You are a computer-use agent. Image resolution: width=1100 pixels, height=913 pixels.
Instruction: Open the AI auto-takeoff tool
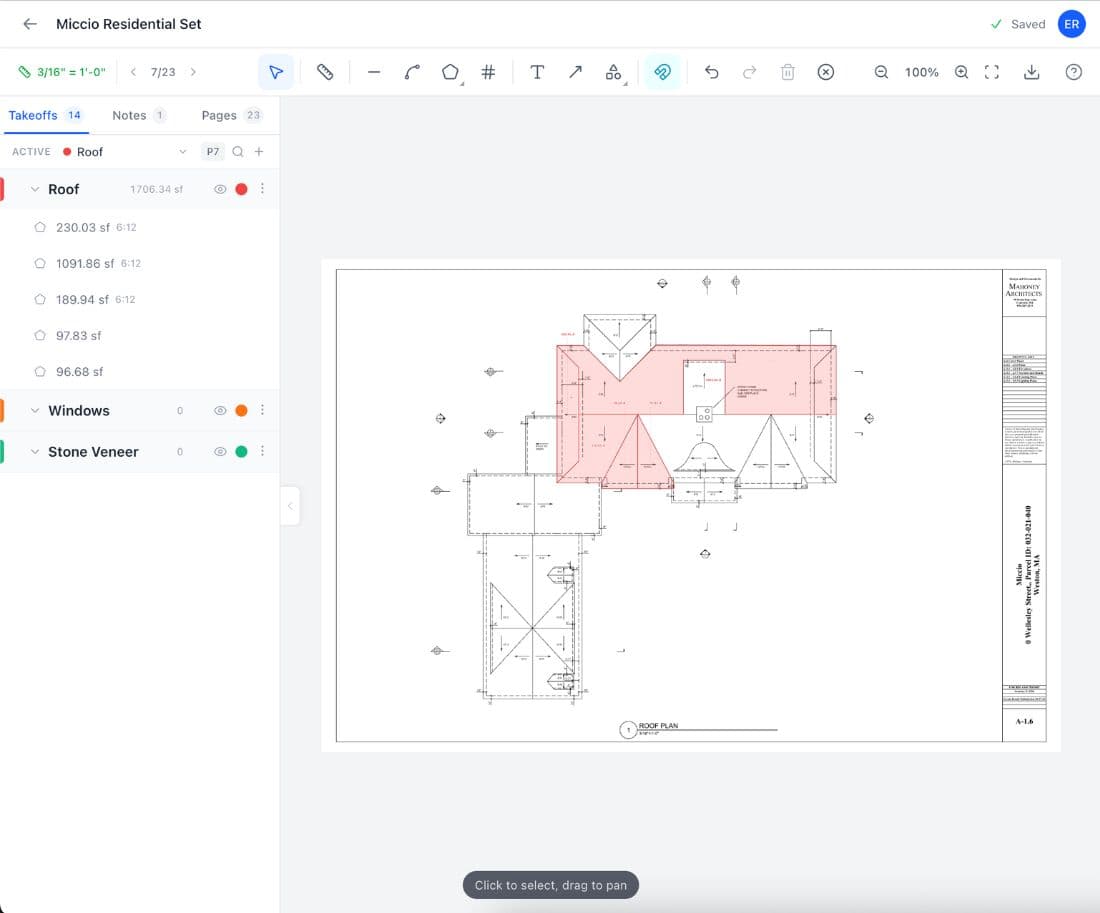point(663,71)
